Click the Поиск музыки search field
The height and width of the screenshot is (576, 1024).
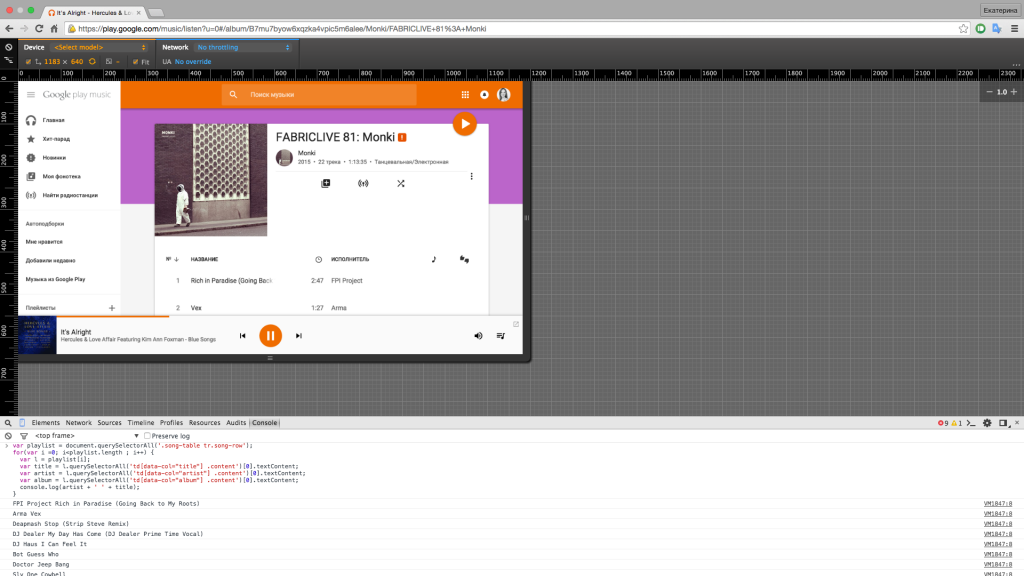[330, 95]
